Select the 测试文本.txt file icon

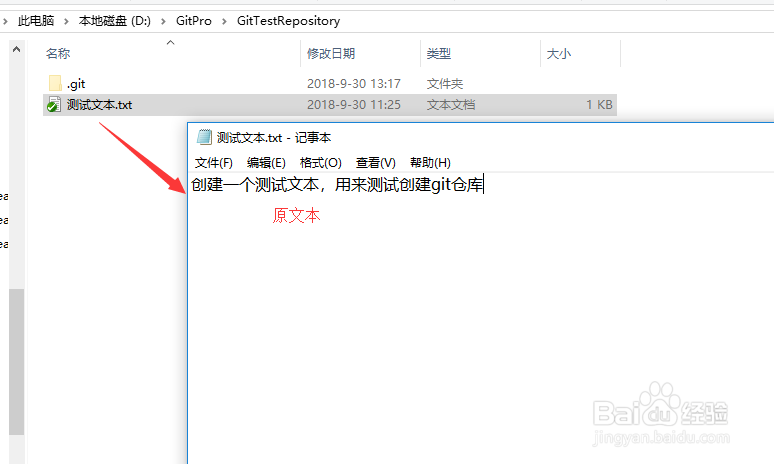click(x=54, y=104)
